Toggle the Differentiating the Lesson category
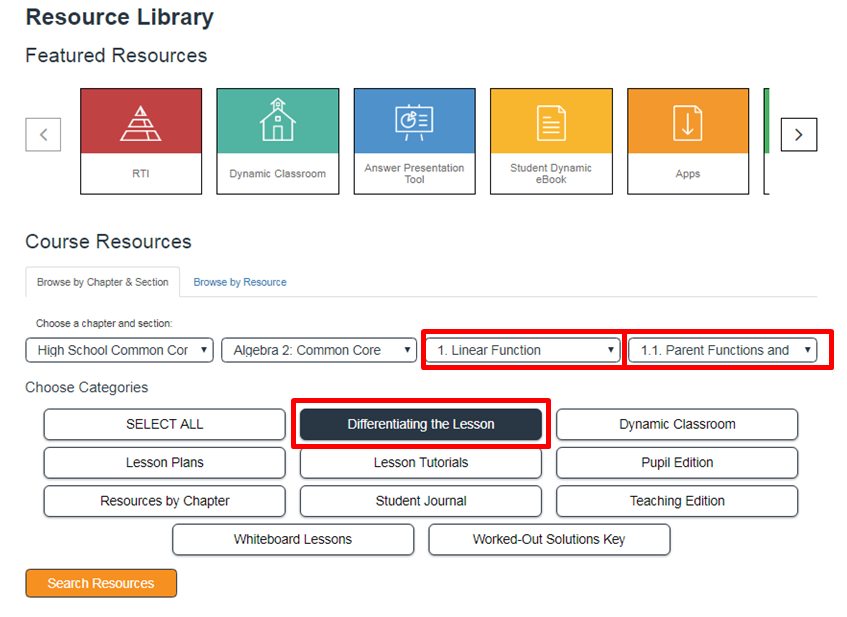The height and width of the screenshot is (617, 847). pos(421,424)
